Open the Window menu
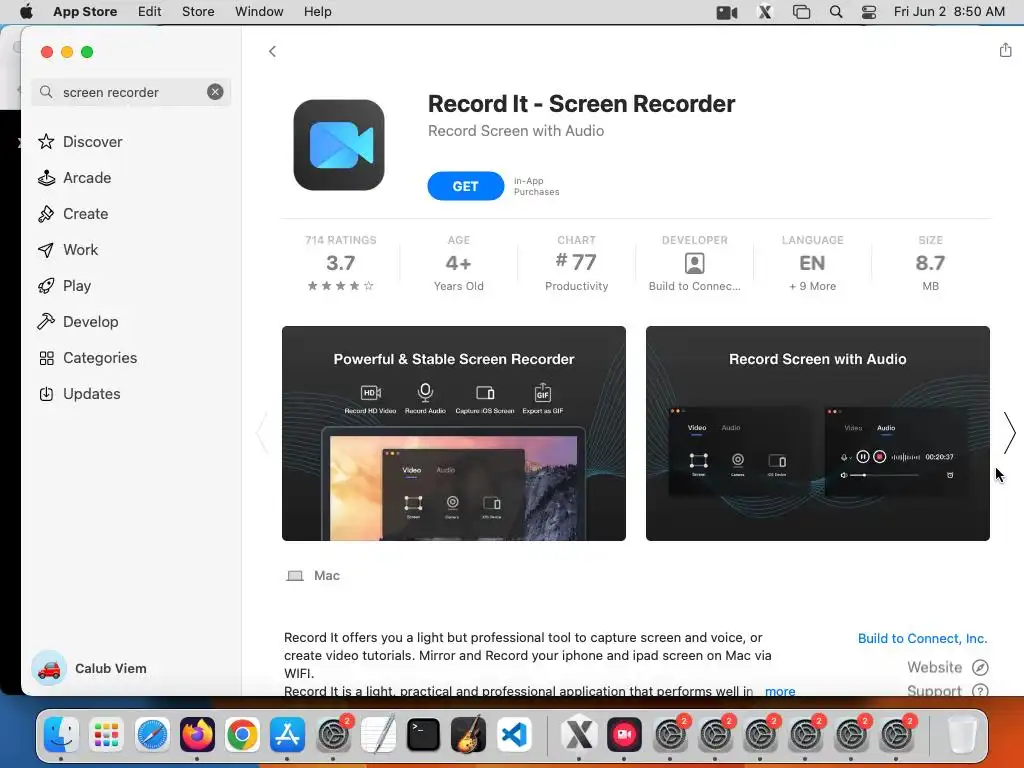Viewport: 1024px width, 768px height. (259, 11)
